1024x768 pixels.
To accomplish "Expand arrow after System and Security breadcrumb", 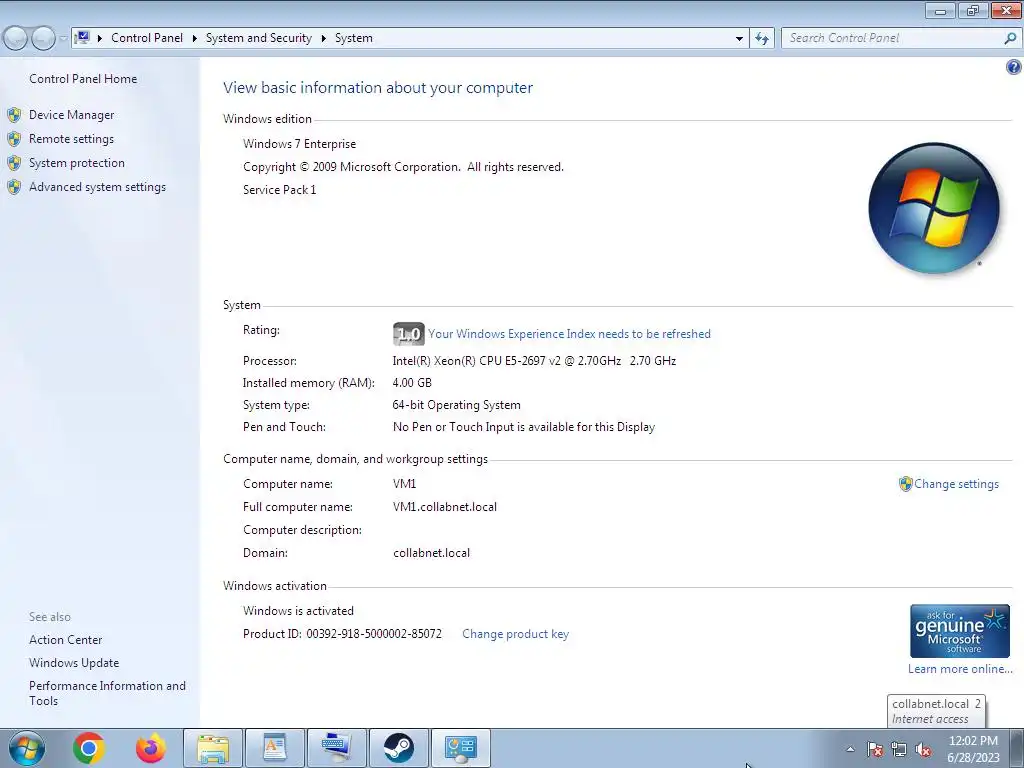I will point(323,38).
